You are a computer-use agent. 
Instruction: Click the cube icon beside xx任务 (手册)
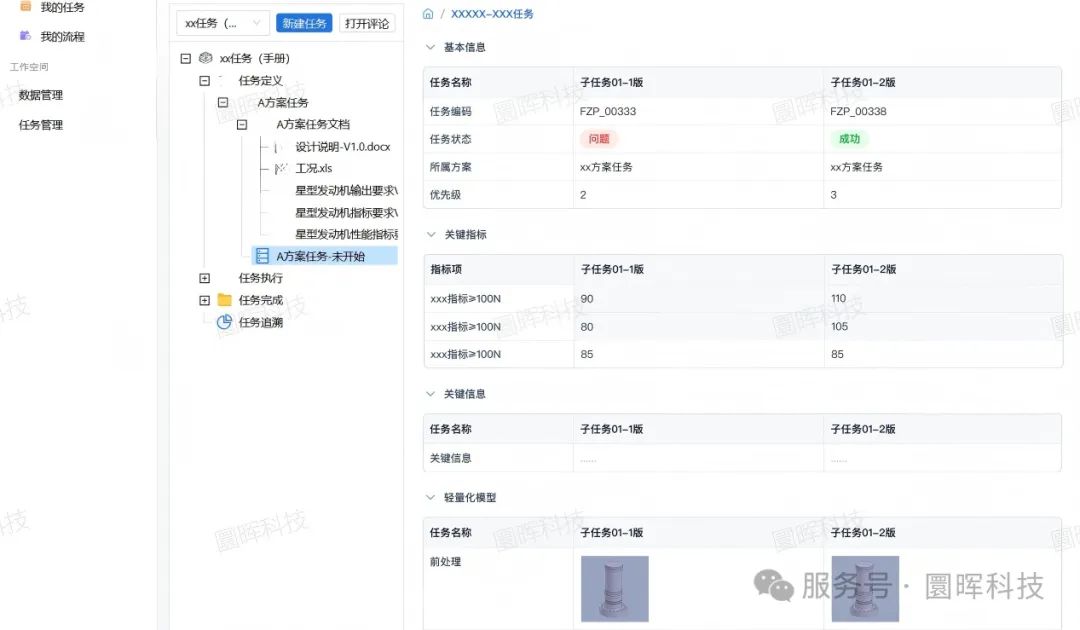pyautogui.click(x=205, y=59)
